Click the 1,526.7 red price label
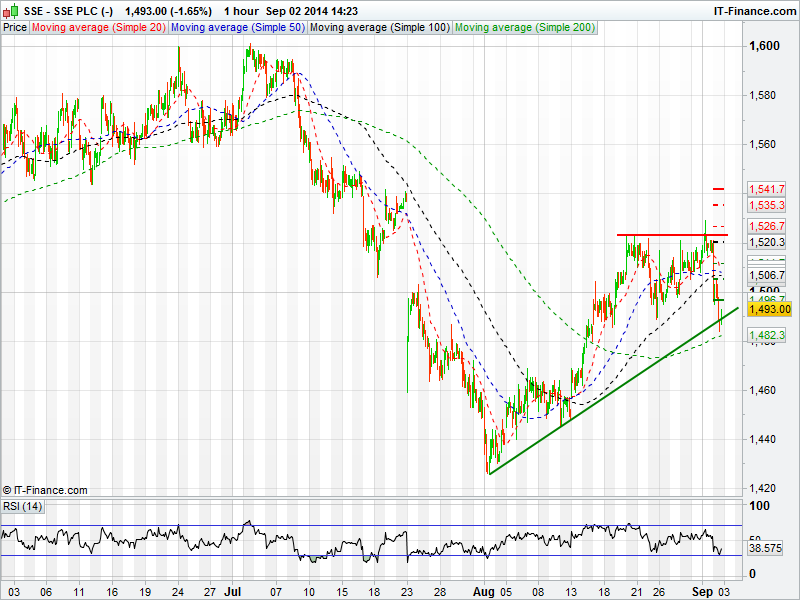Screen dimensions: 800x600 pyautogui.click(x=766, y=226)
